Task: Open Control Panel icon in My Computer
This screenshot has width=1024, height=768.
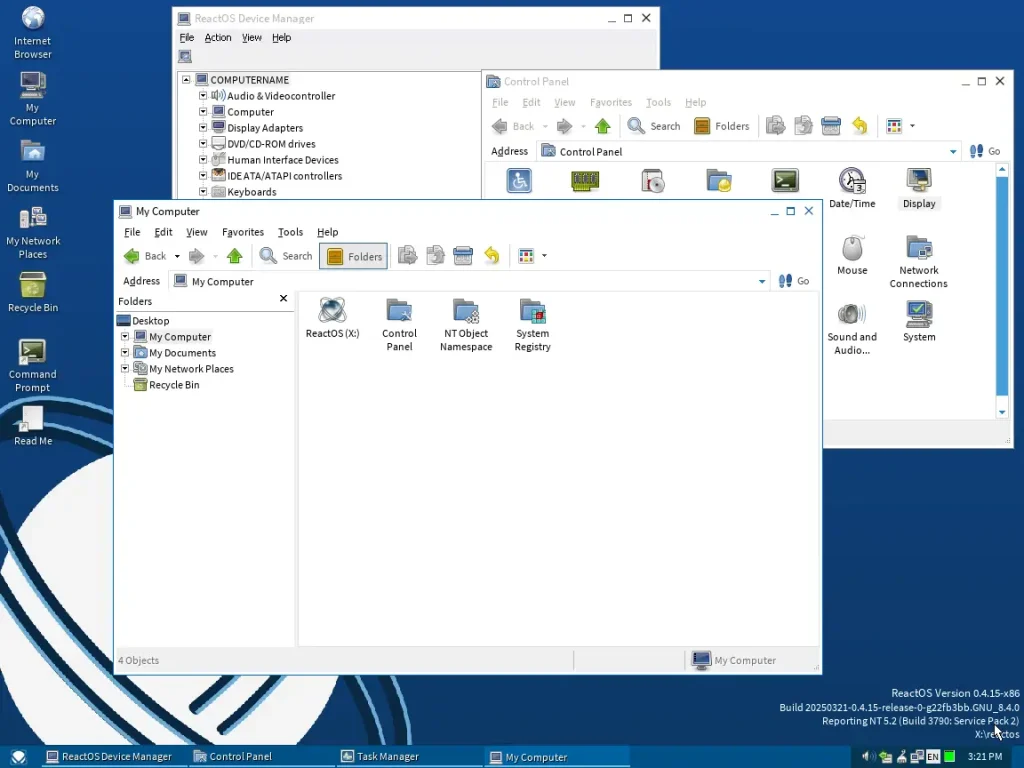Action: (399, 325)
